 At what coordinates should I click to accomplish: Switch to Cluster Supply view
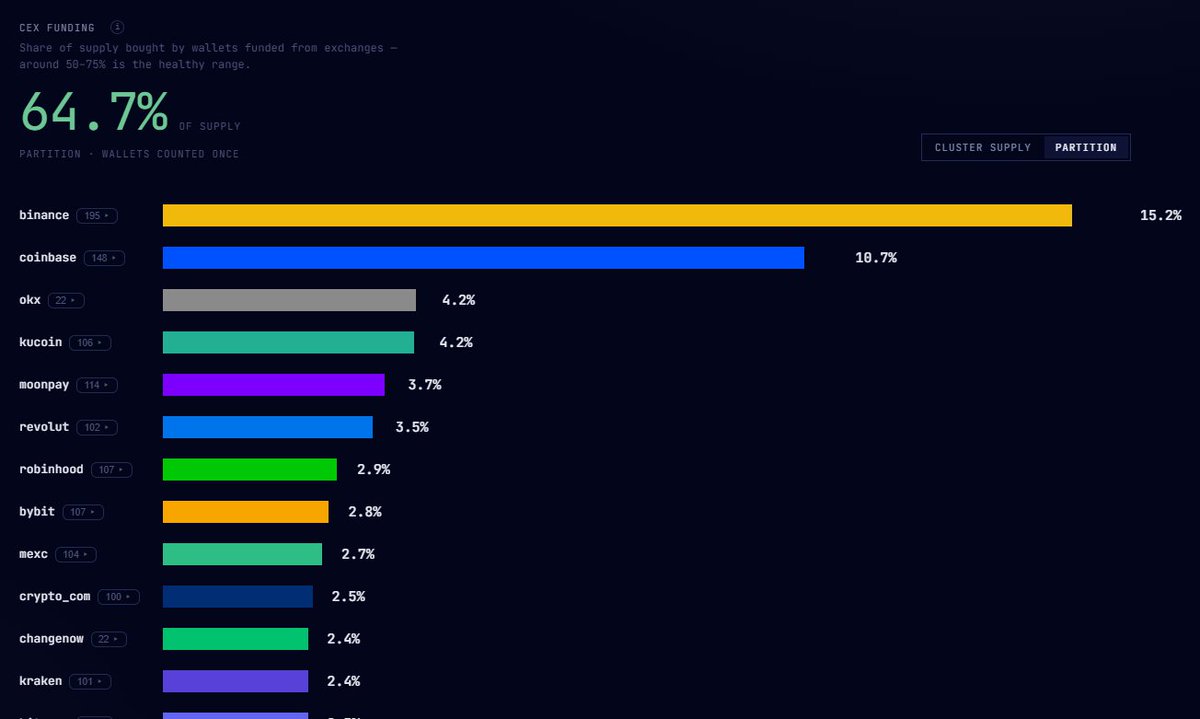pos(982,147)
